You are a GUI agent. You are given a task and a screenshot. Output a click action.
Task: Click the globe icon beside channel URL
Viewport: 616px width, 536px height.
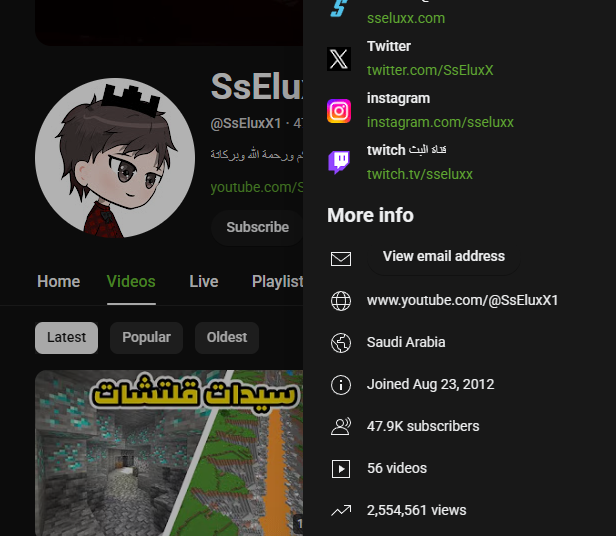(341, 301)
